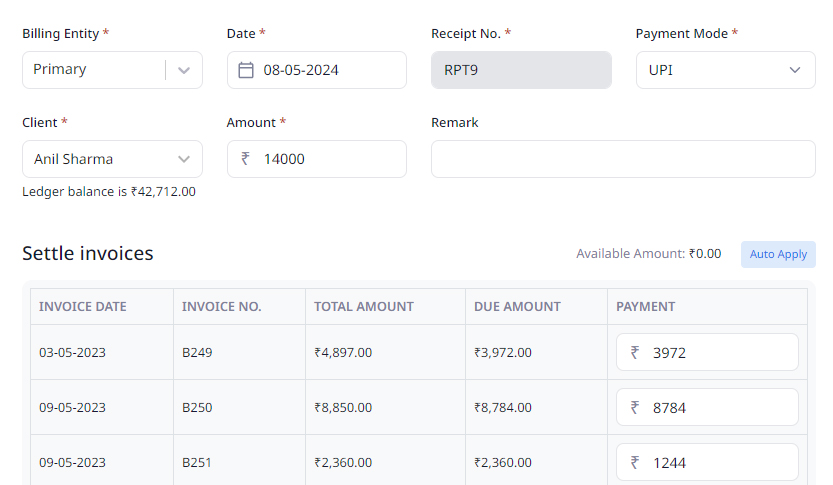The width and height of the screenshot is (833, 485).
Task: Open calendar icon in Date field
Action: pyautogui.click(x=245, y=70)
